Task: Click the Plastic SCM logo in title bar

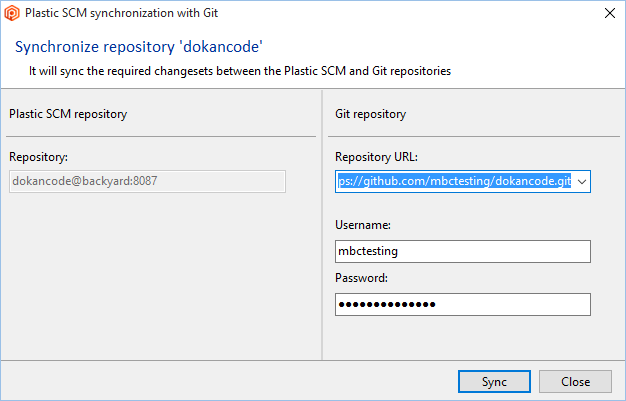Action: (x=12, y=14)
